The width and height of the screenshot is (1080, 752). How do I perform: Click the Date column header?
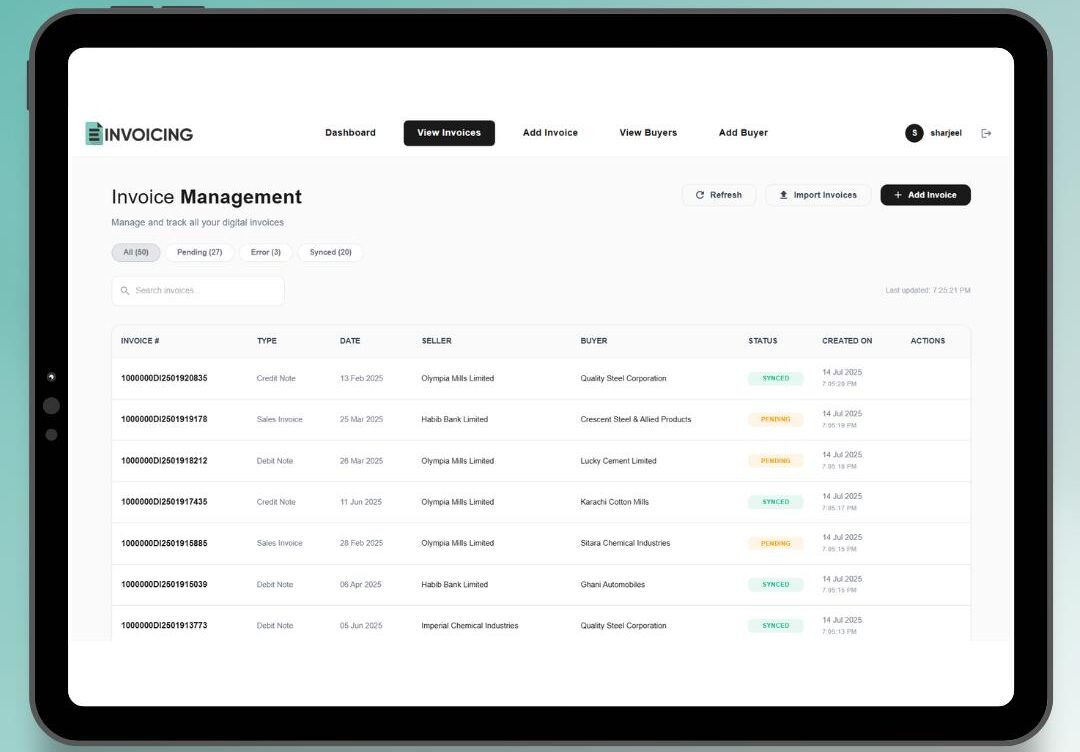click(x=350, y=341)
